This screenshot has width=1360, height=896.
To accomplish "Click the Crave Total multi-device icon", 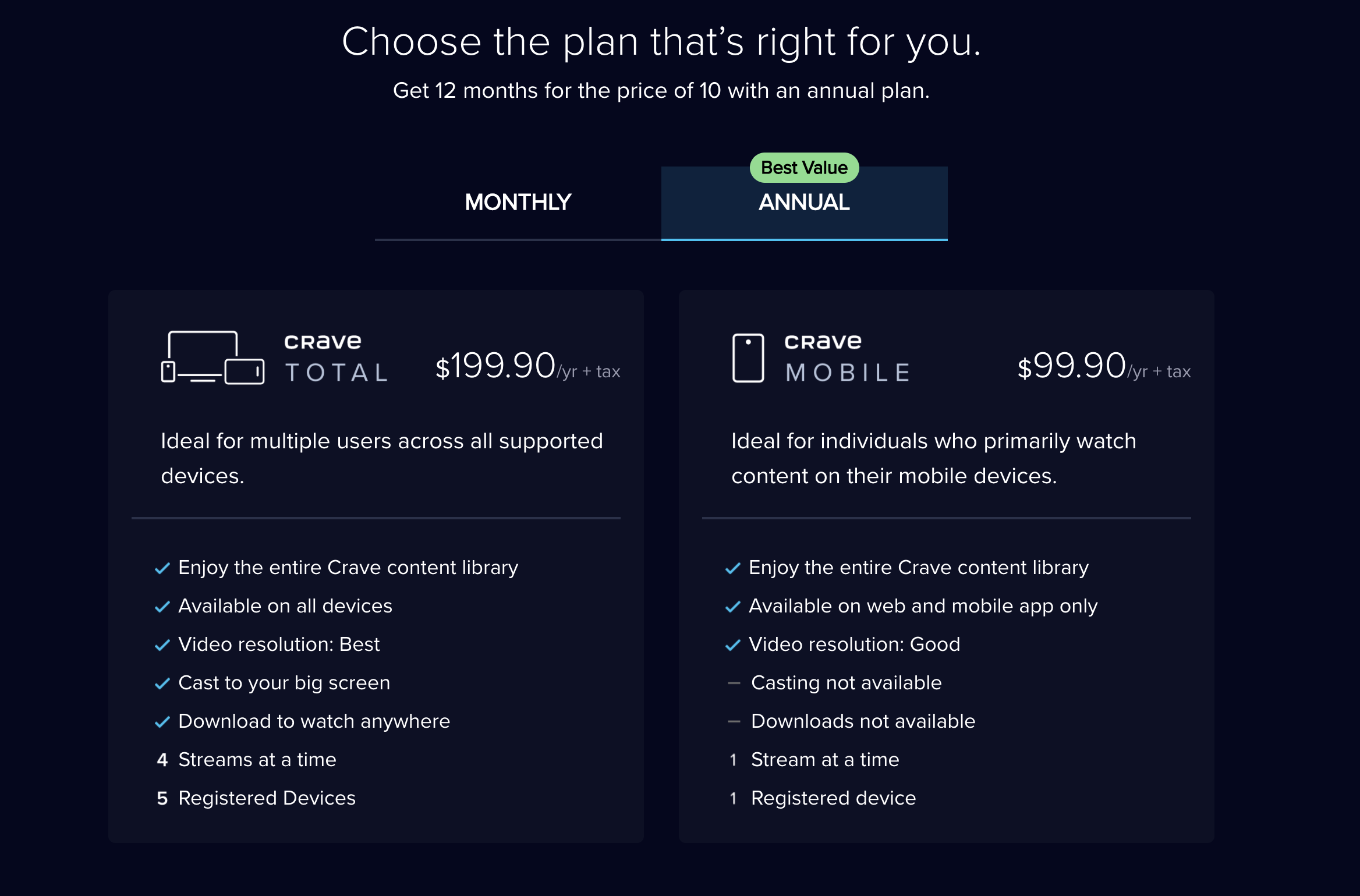I will (x=212, y=357).
